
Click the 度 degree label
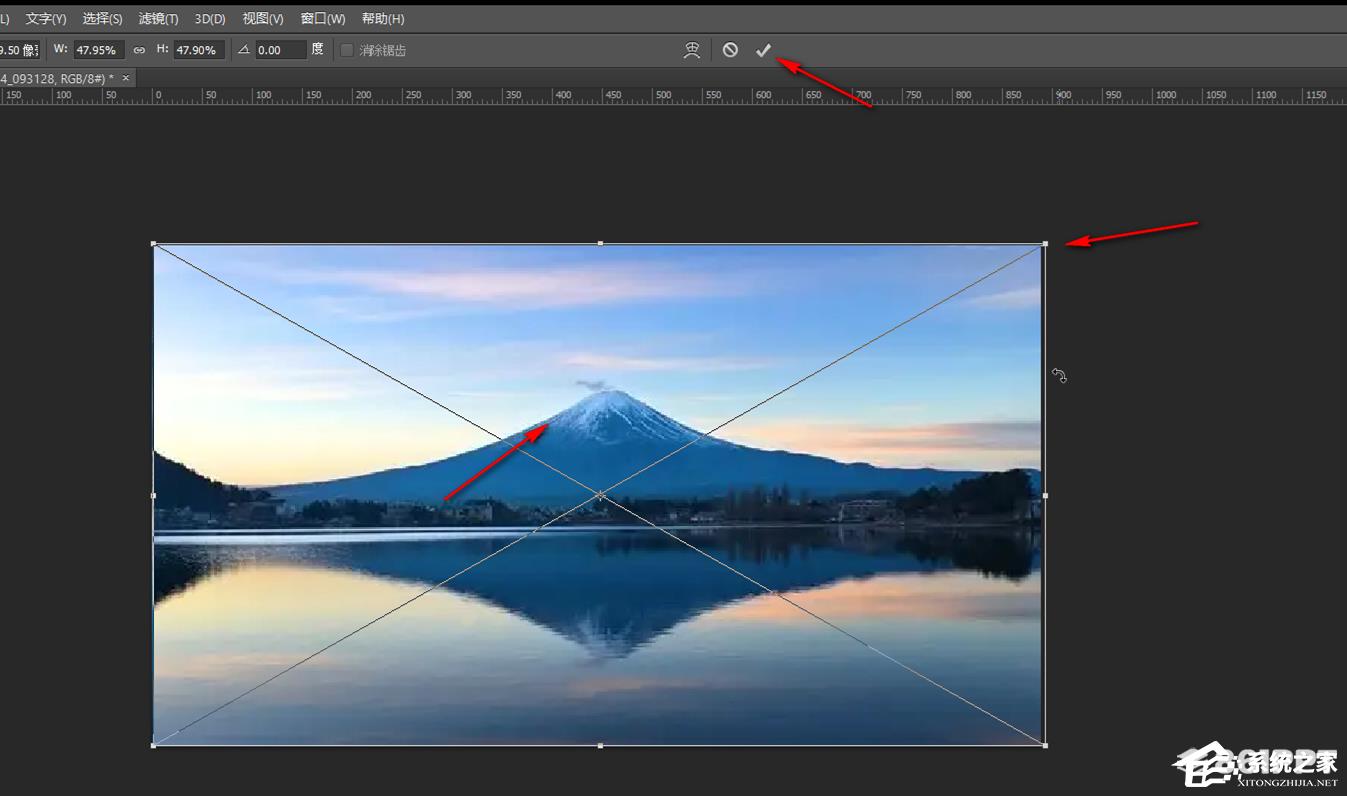click(317, 49)
